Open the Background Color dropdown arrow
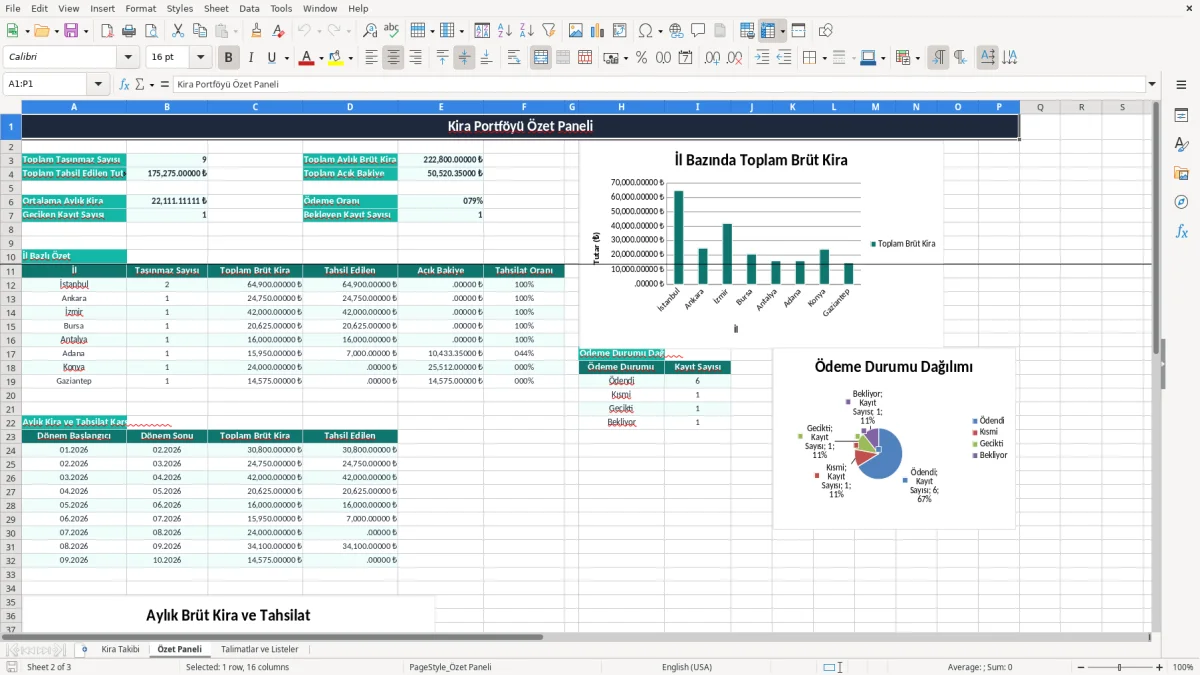Screen dimensions: 1200x675 tap(350, 58)
